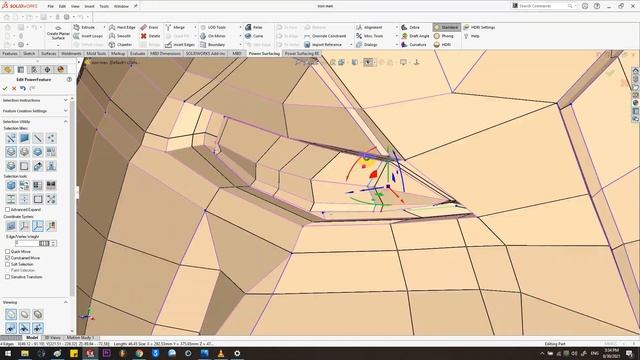
Task: Enable Soft Selection checkbox
Action: pyautogui.click(x=7, y=264)
